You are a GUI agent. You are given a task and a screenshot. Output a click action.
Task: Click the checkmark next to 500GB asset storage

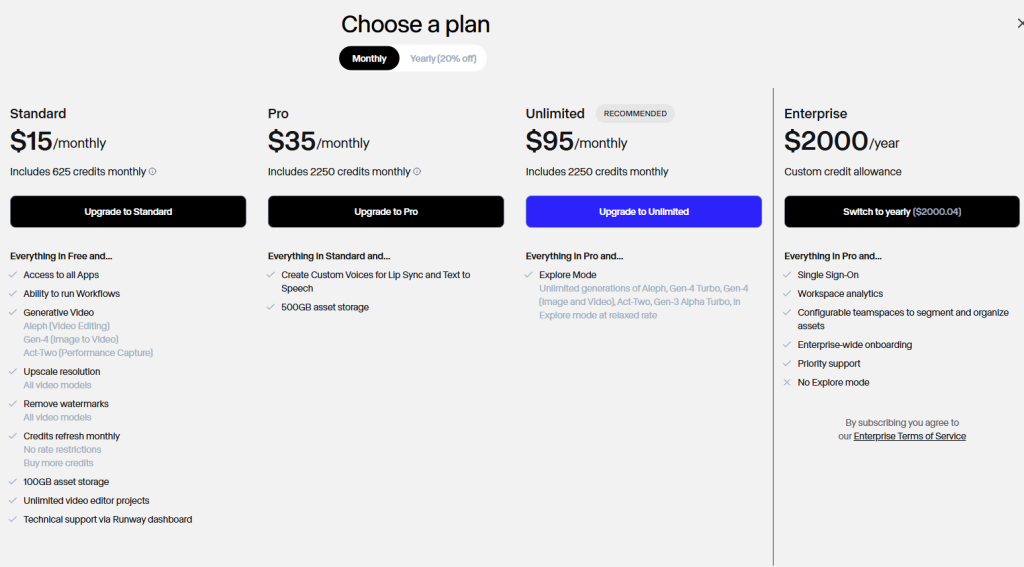(272, 307)
